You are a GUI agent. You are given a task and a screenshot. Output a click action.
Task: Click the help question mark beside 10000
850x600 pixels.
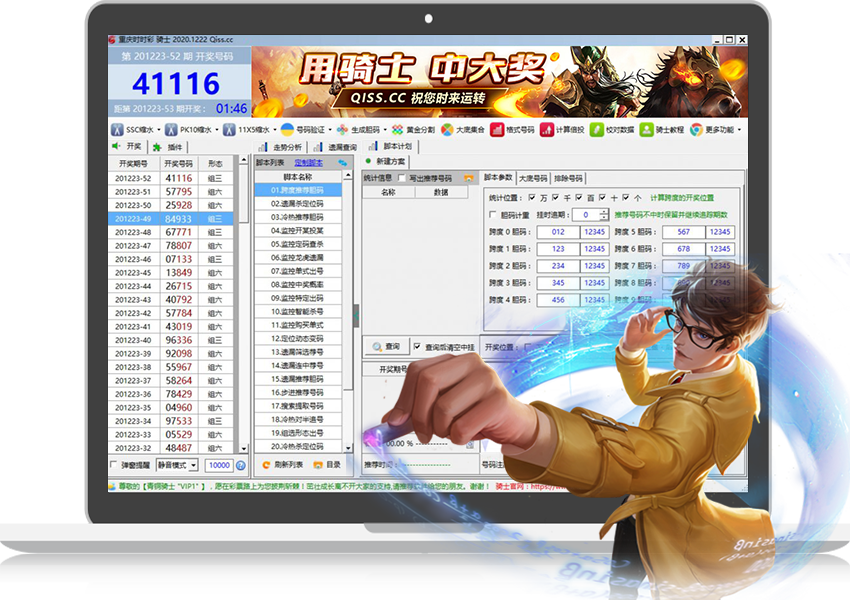pyautogui.click(x=241, y=465)
